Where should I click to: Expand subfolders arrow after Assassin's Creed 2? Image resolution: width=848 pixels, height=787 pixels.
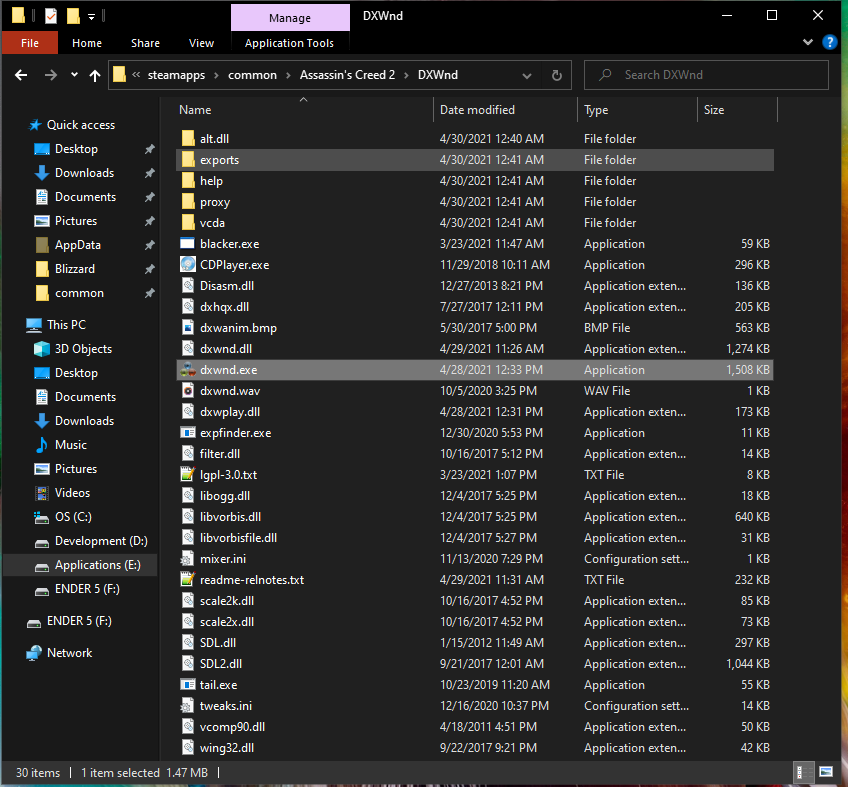[406, 75]
